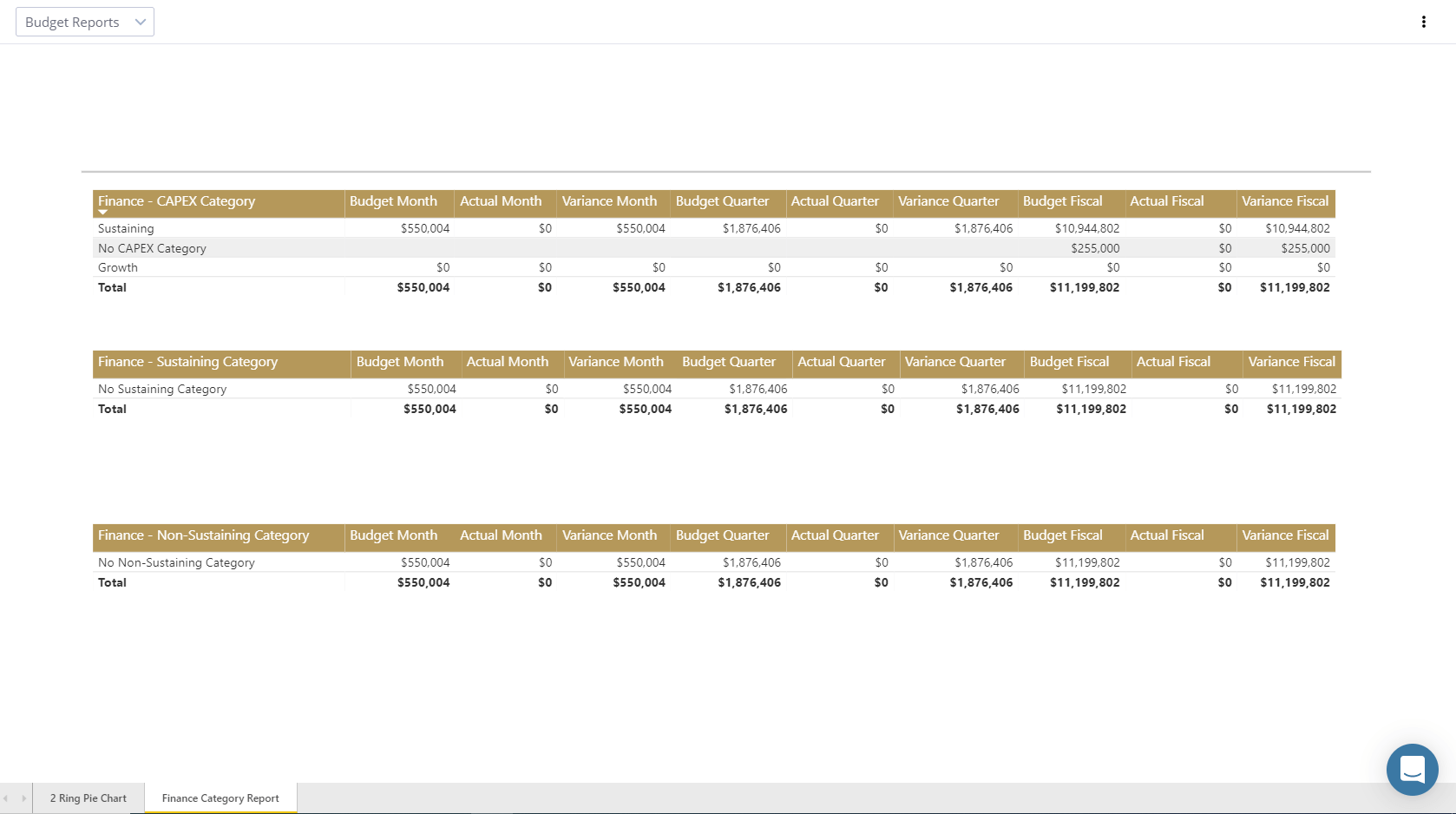Click CAPEX table Budget Month header

(x=393, y=201)
